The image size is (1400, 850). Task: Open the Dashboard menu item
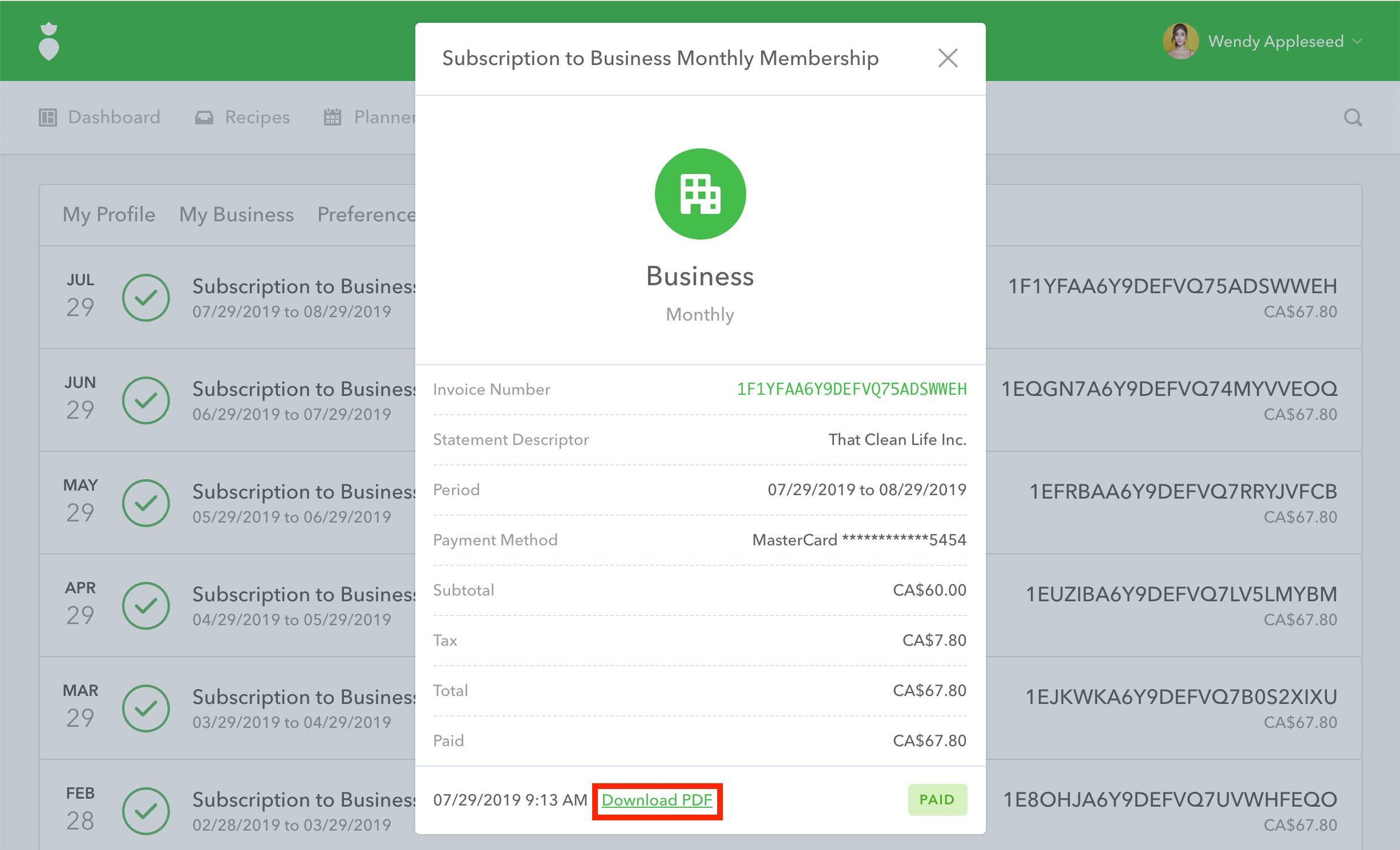(x=114, y=118)
